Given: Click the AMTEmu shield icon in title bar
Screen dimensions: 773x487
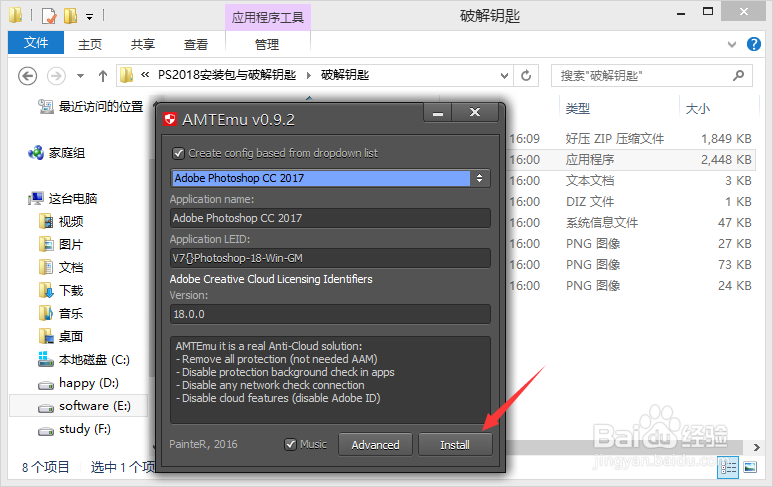Looking at the screenshot, I should point(170,119).
